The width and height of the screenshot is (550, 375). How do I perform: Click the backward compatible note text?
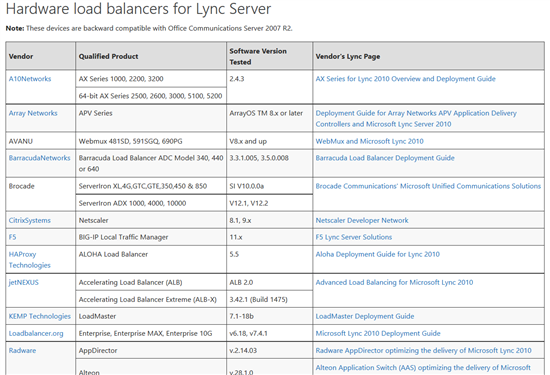(149, 28)
